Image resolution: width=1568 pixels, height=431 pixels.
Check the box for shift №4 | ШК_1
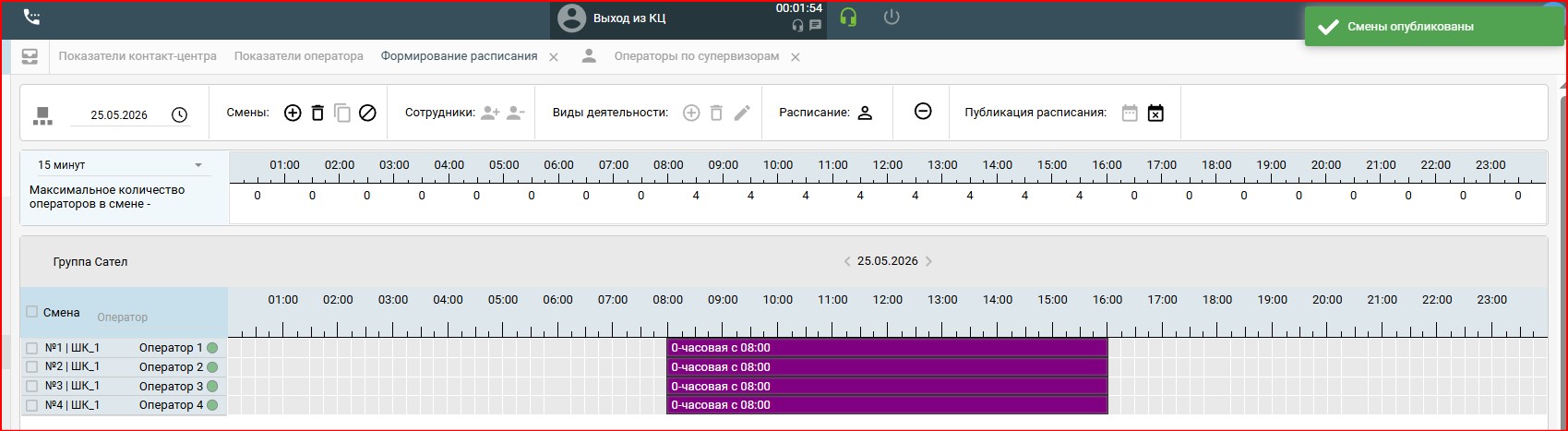pos(31,405)
